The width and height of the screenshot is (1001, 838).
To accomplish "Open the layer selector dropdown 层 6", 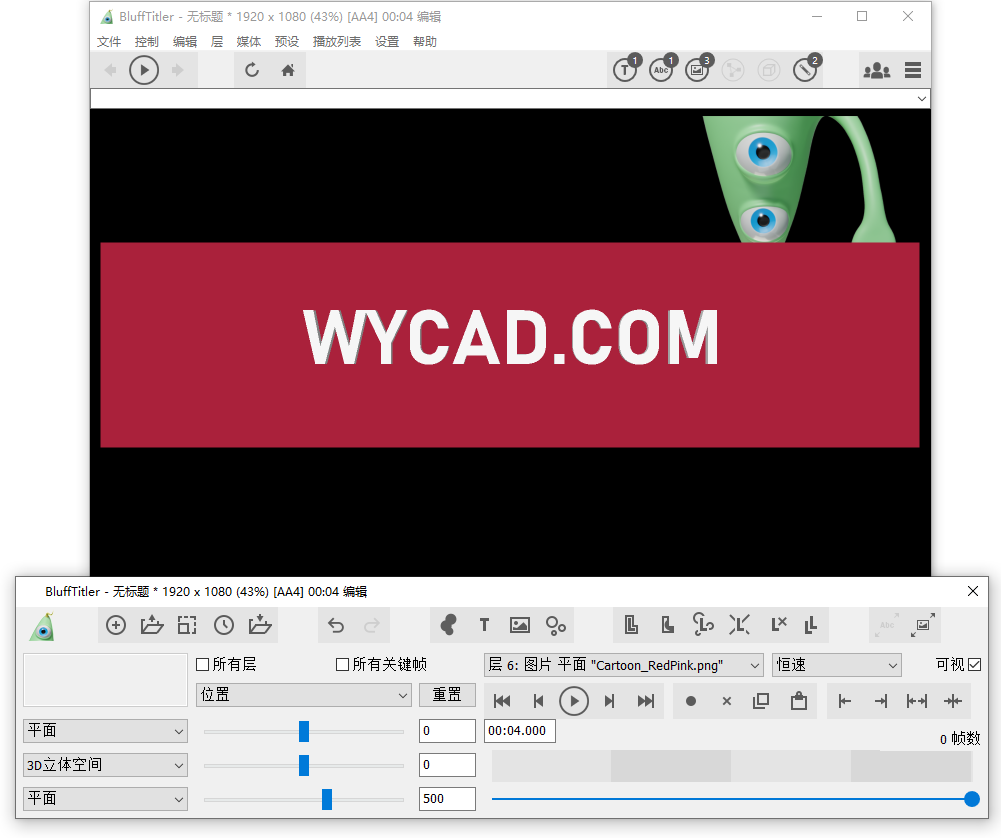I will (623, 665).
